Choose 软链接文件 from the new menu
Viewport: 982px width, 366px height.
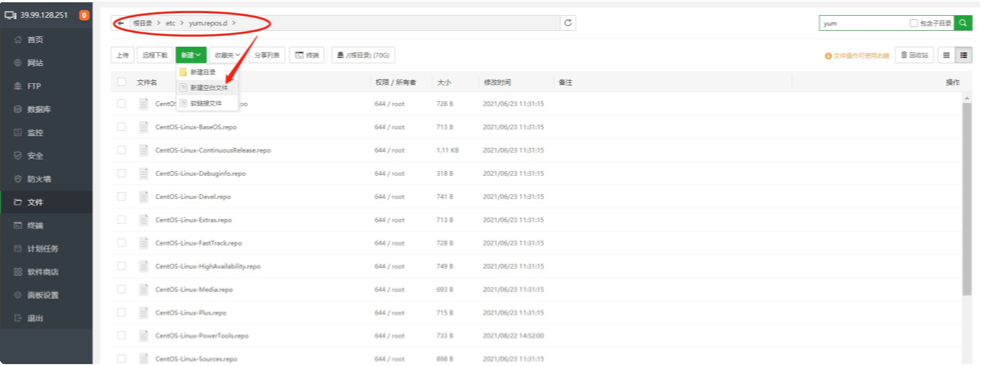(207, 103)
